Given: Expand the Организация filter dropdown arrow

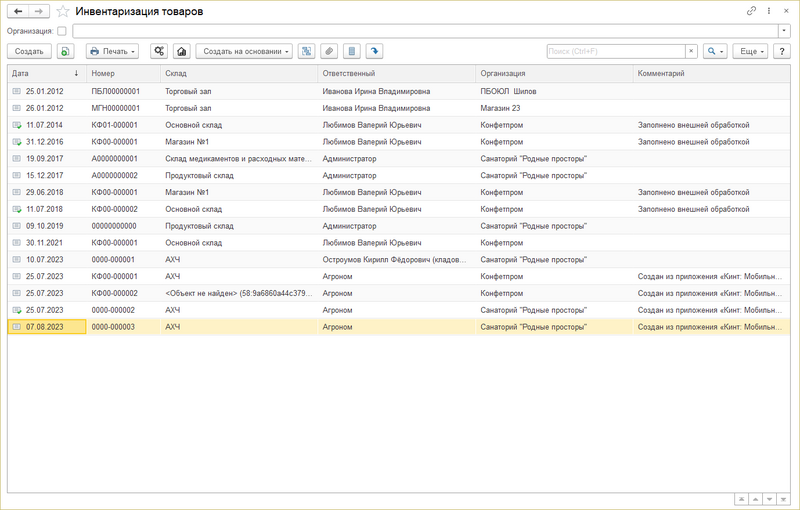Looking at the screenshot, I should tap(784, 31).
